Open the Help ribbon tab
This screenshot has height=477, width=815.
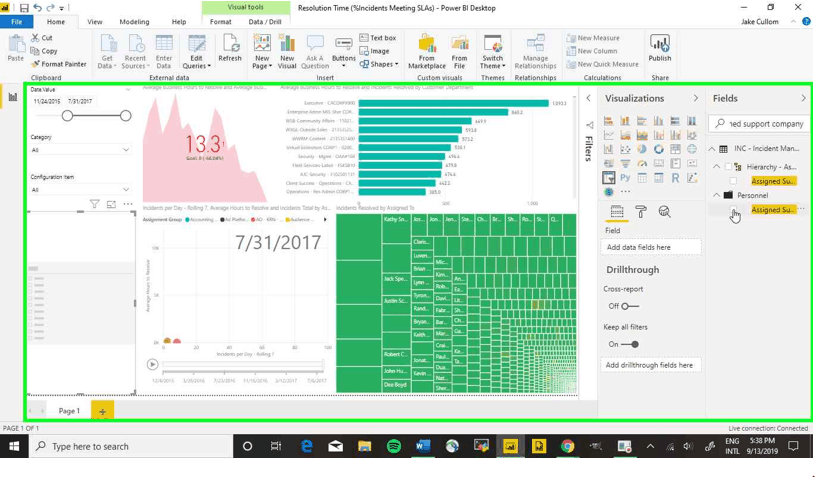[179, 22]
